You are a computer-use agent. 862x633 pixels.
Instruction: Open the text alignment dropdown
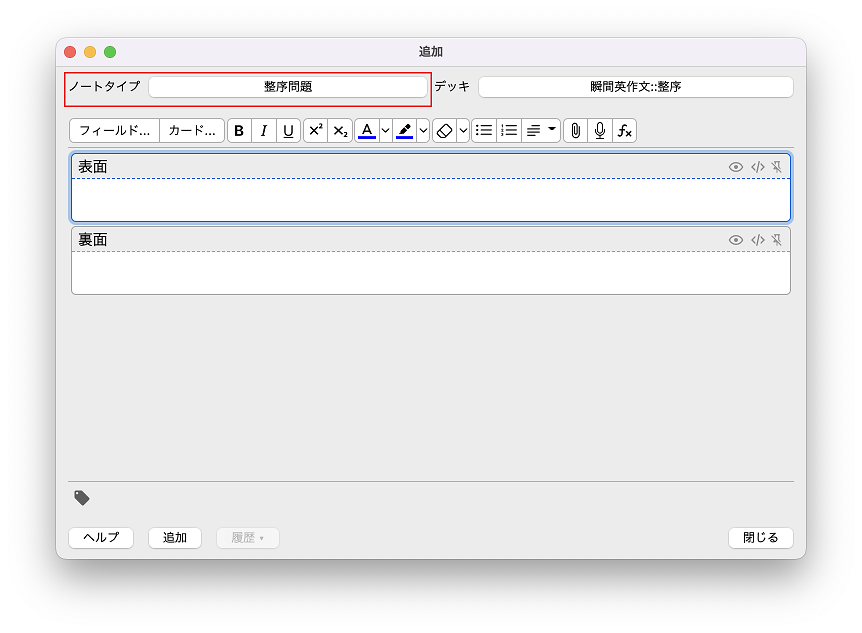[541, 131]
